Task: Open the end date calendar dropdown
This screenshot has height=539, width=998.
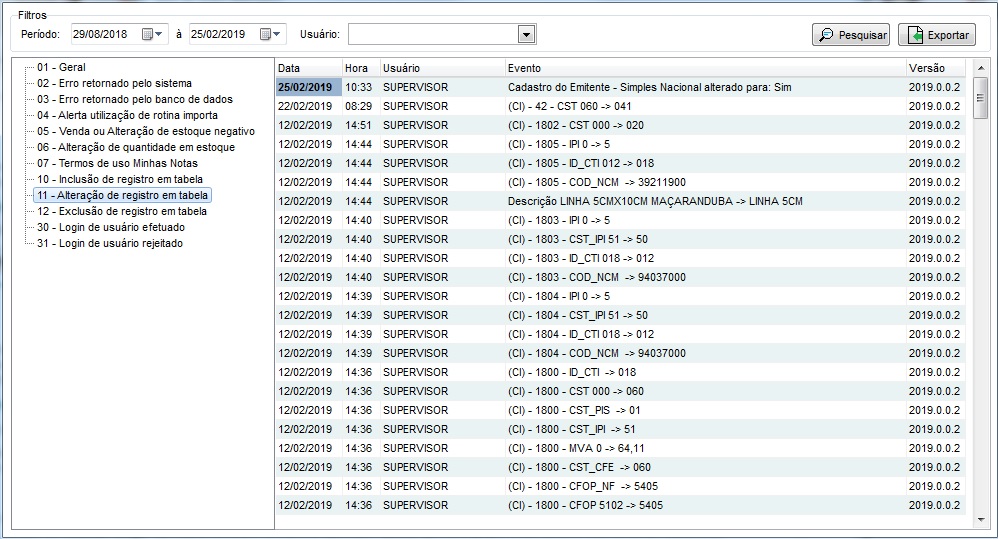Action: 271,35
